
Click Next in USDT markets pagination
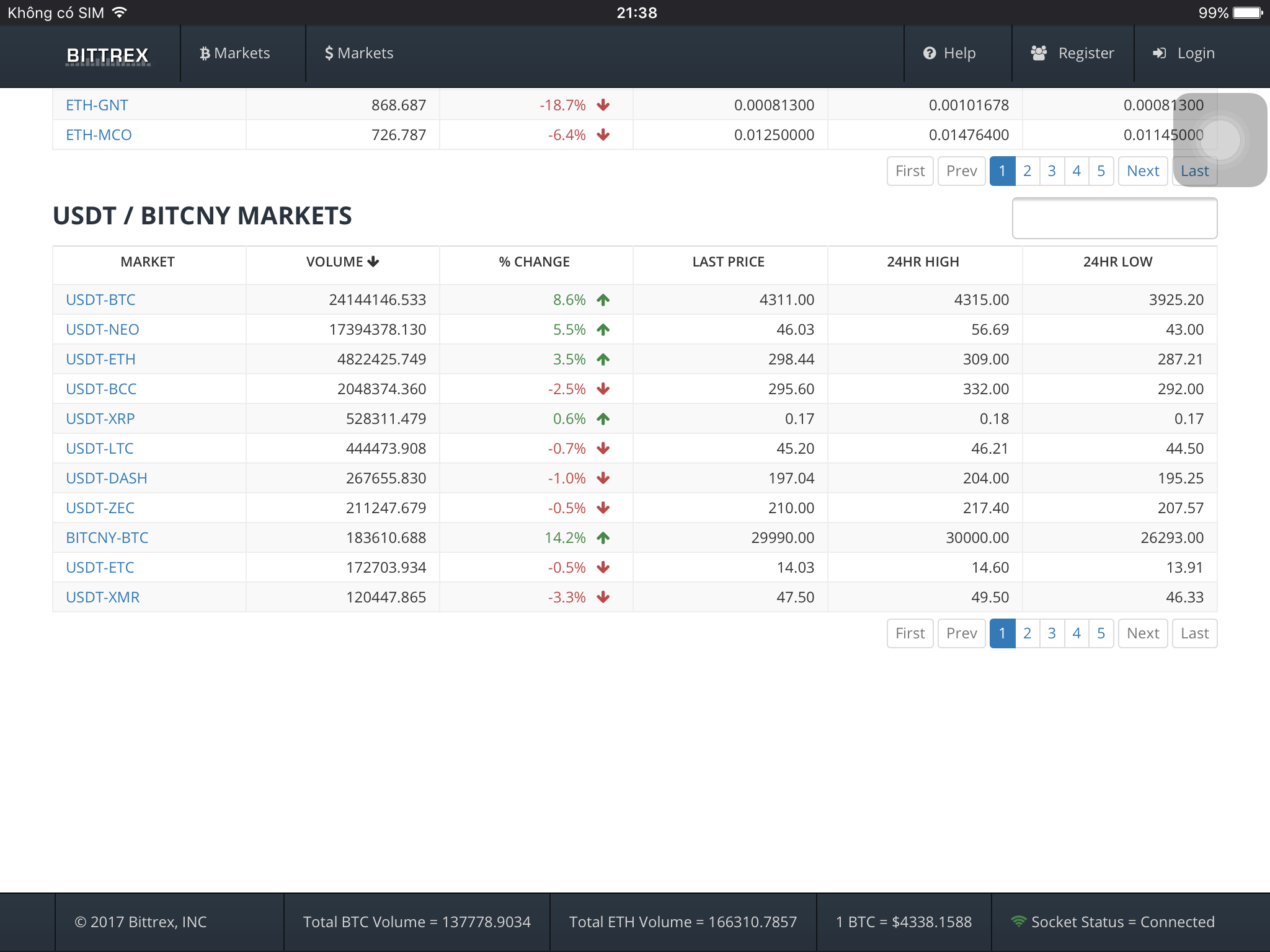click(1143, 633)
